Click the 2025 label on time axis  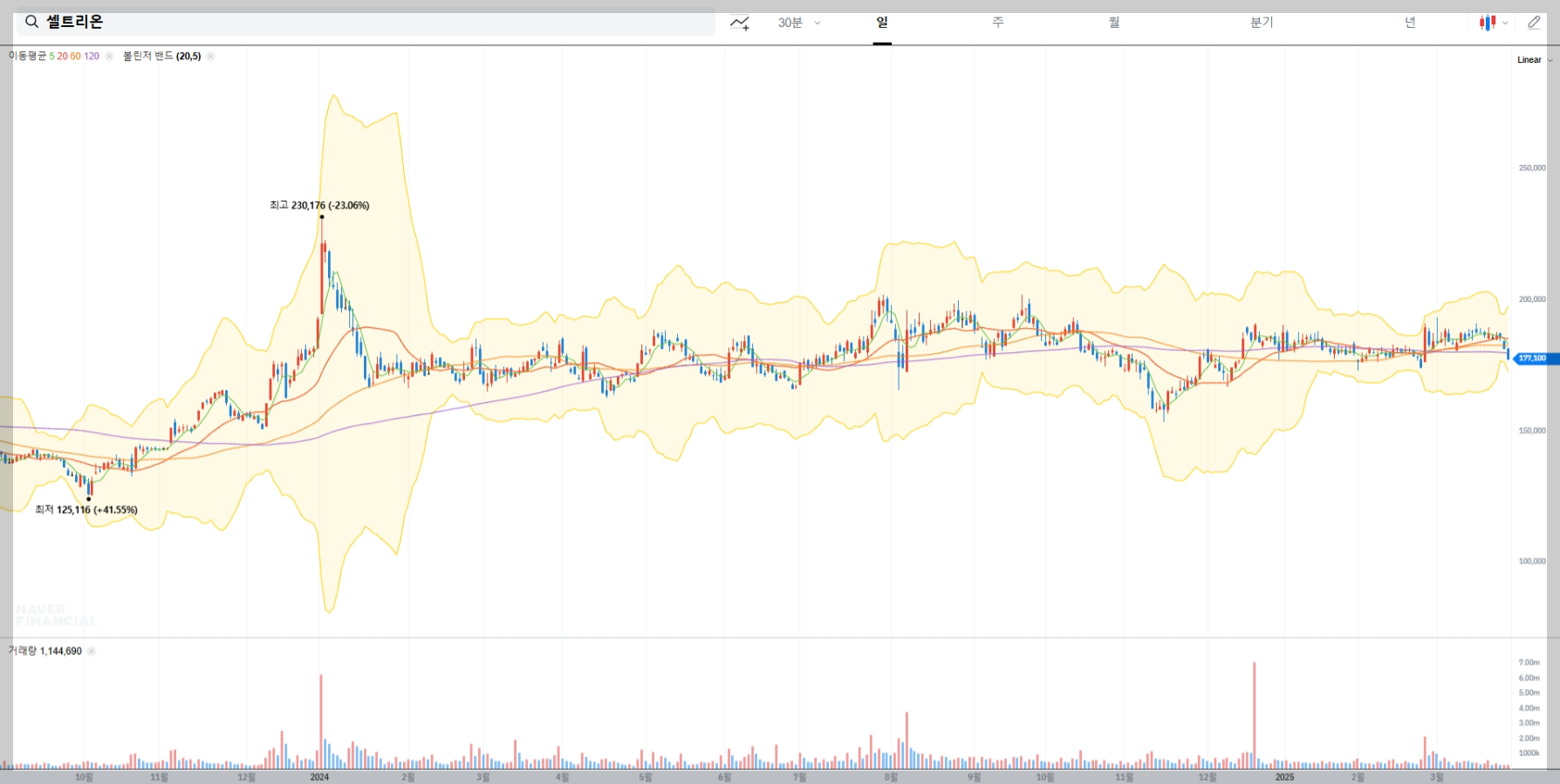tap(1284, 776)
